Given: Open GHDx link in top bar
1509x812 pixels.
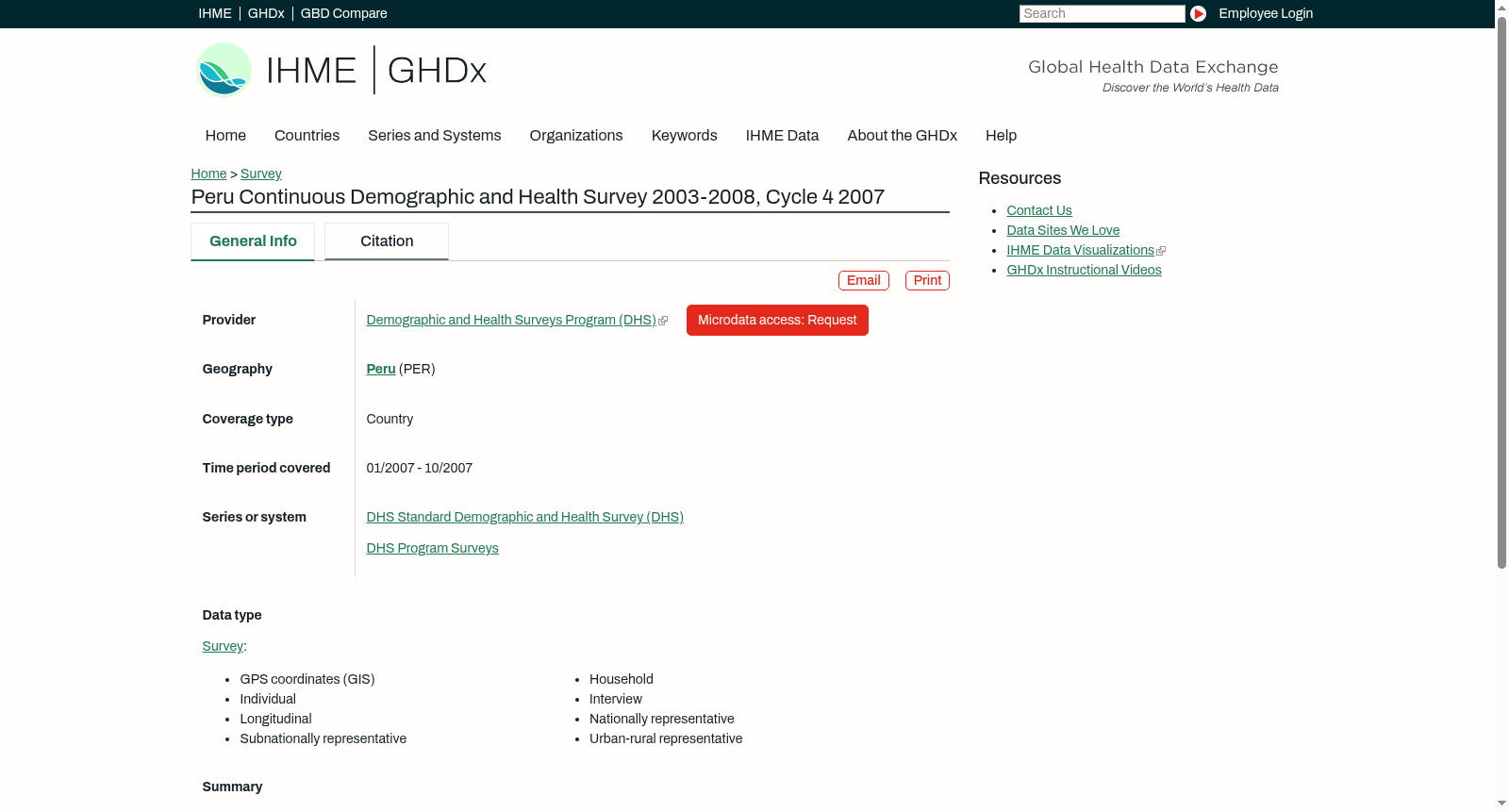Looking at the screenshot, I should [266, 13].
